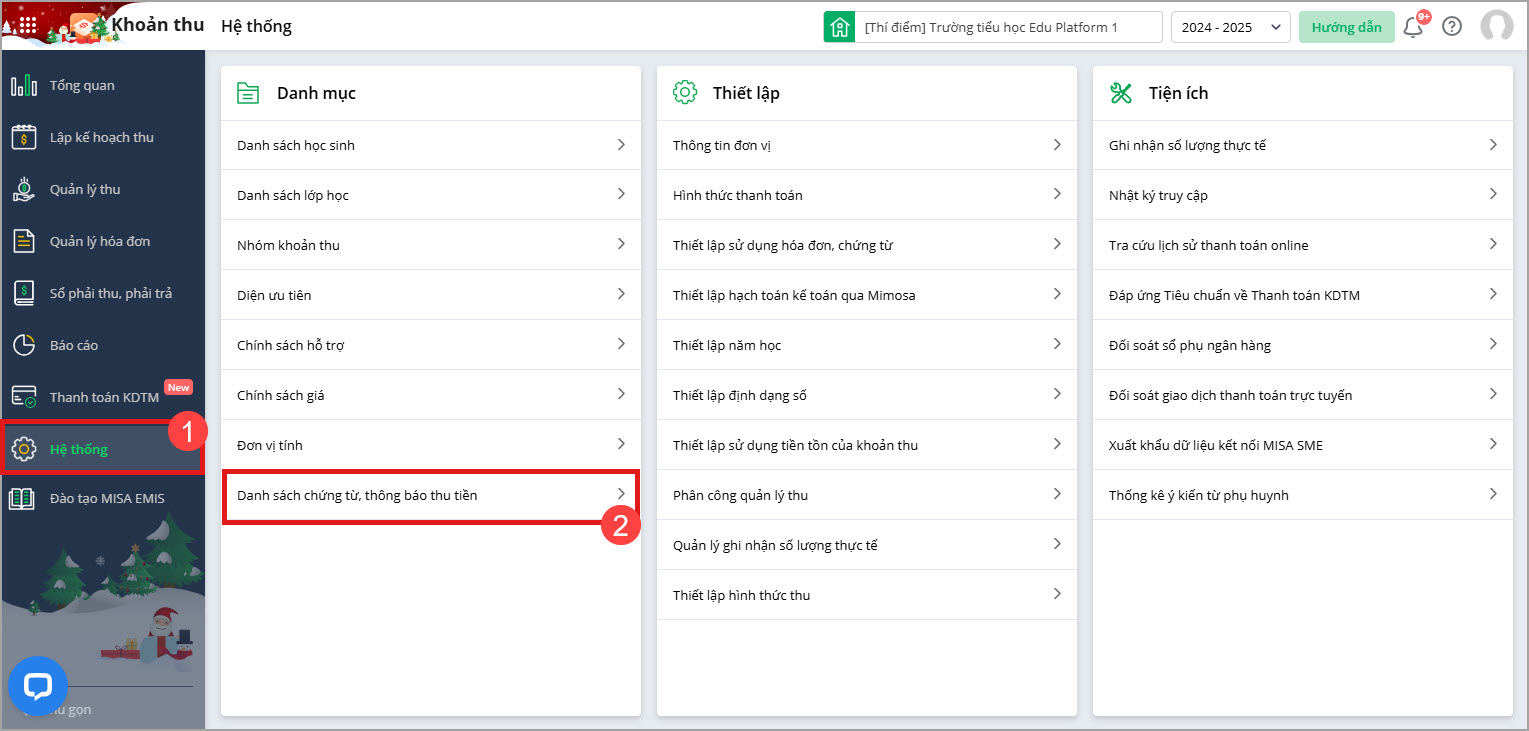Viewport: 1529px width, 731px height.
Task: Click the notification bell icon
Action: pos(1413,27)
